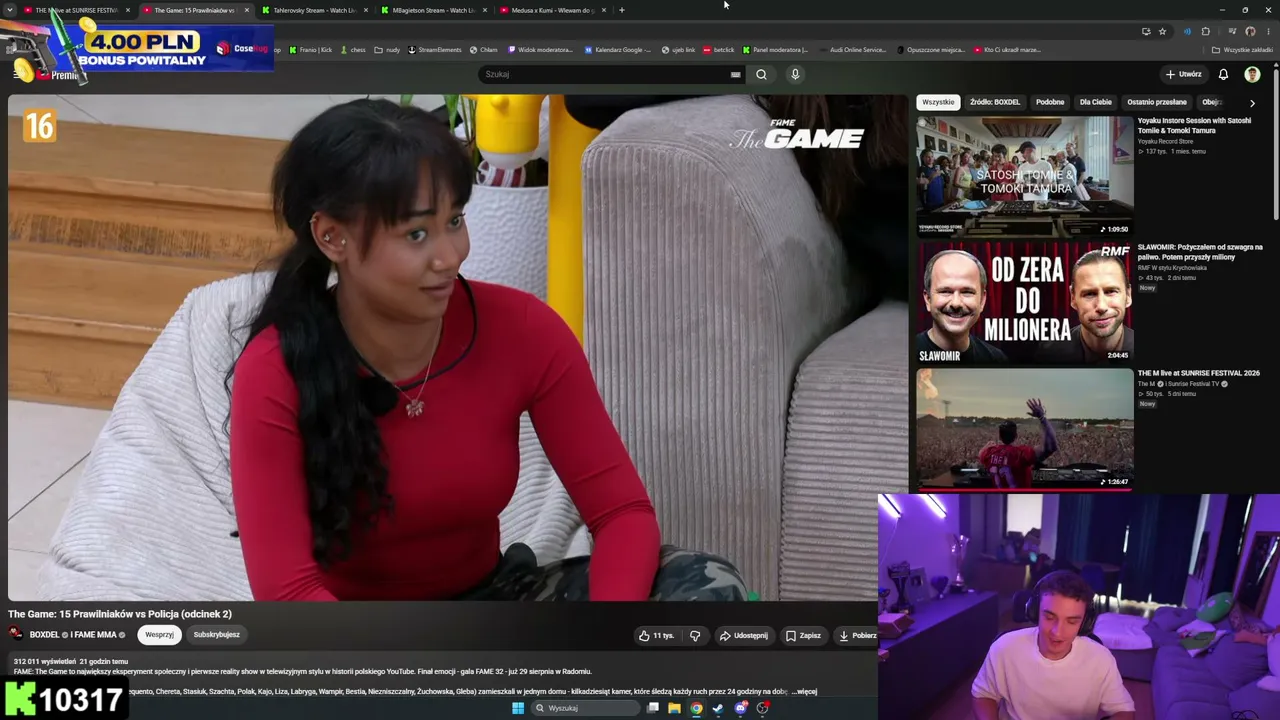The height and width of the screenshot is (720, 1280).
Task: Open the 'OD ZERA DO MILIONERA' video thumbnail
Action: click(x=1025, y=302)
